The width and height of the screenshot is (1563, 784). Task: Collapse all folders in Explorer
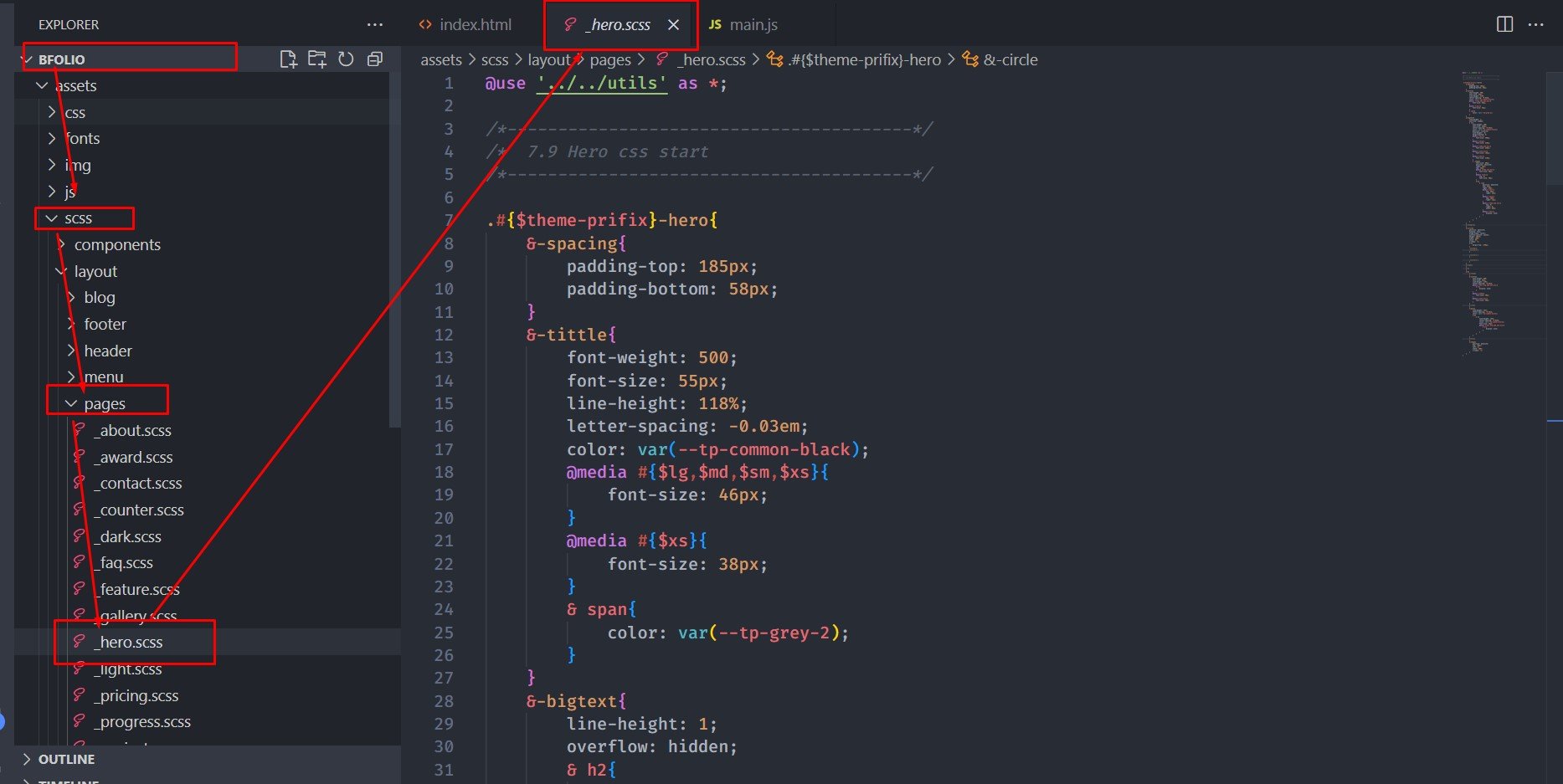pos(375,59)
